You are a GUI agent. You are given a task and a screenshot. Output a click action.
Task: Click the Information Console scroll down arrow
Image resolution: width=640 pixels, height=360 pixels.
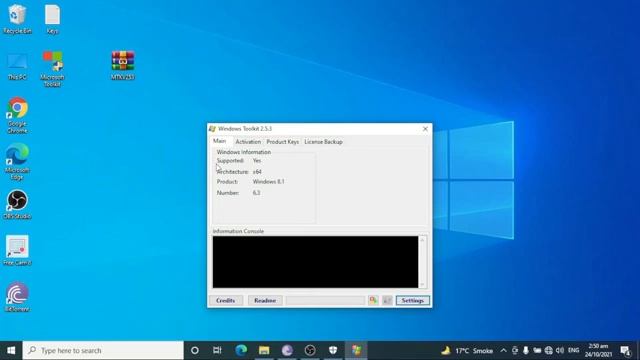(422, 284)
